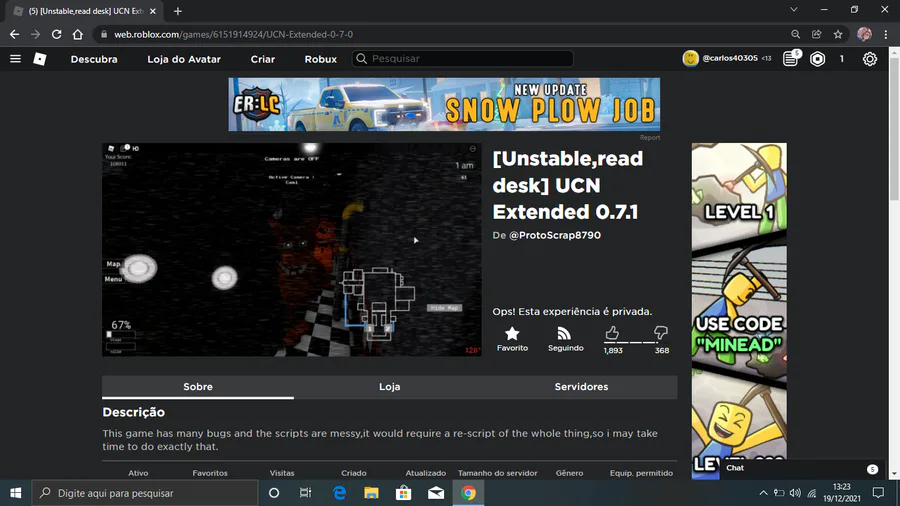Open the Robux page
Image resolution: width=900 pixels, height=506 pixels.
pos(320,59)
